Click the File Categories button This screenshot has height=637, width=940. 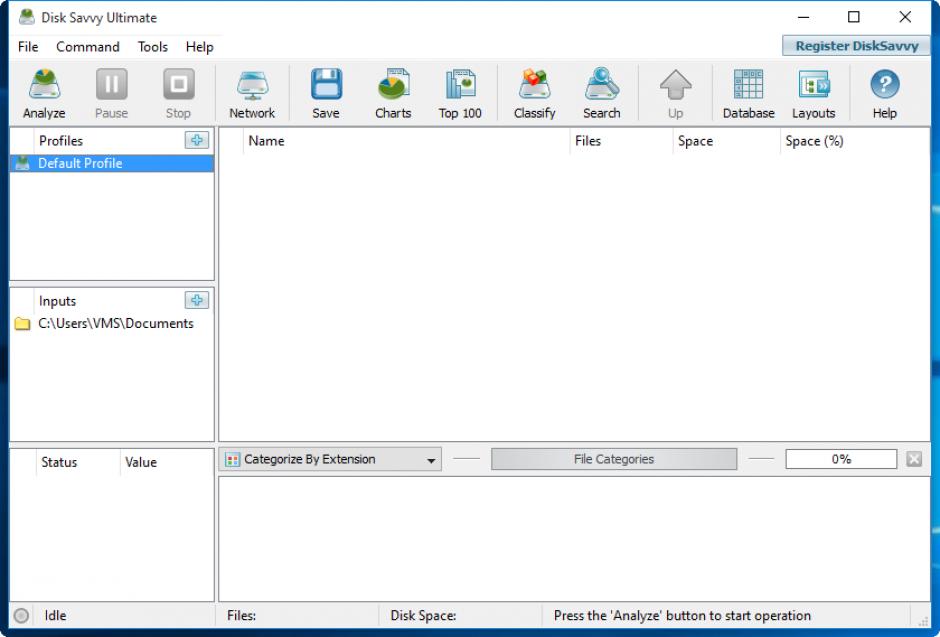[x=614, y=460]
